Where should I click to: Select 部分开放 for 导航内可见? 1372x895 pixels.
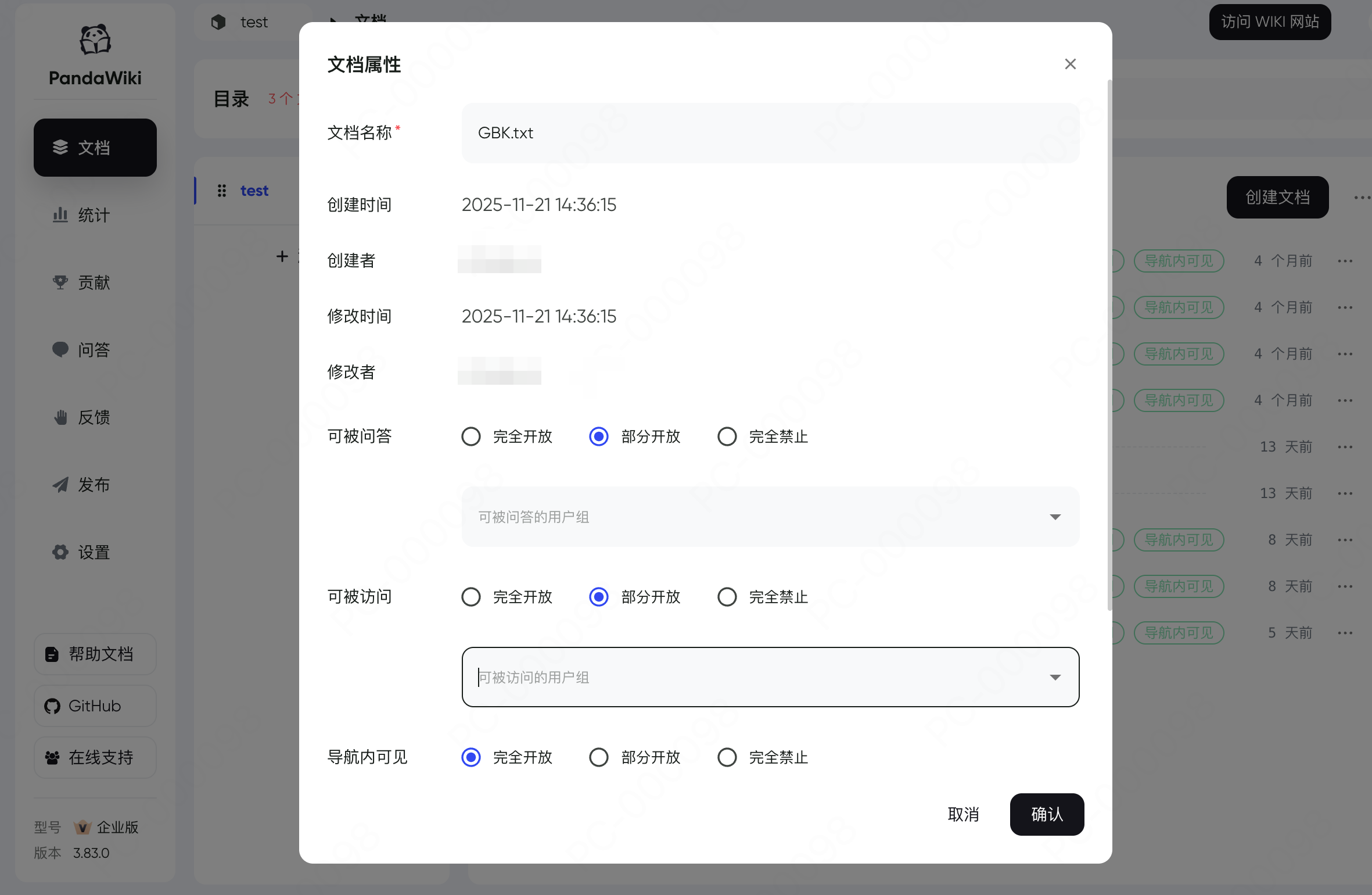click(599, 757)
